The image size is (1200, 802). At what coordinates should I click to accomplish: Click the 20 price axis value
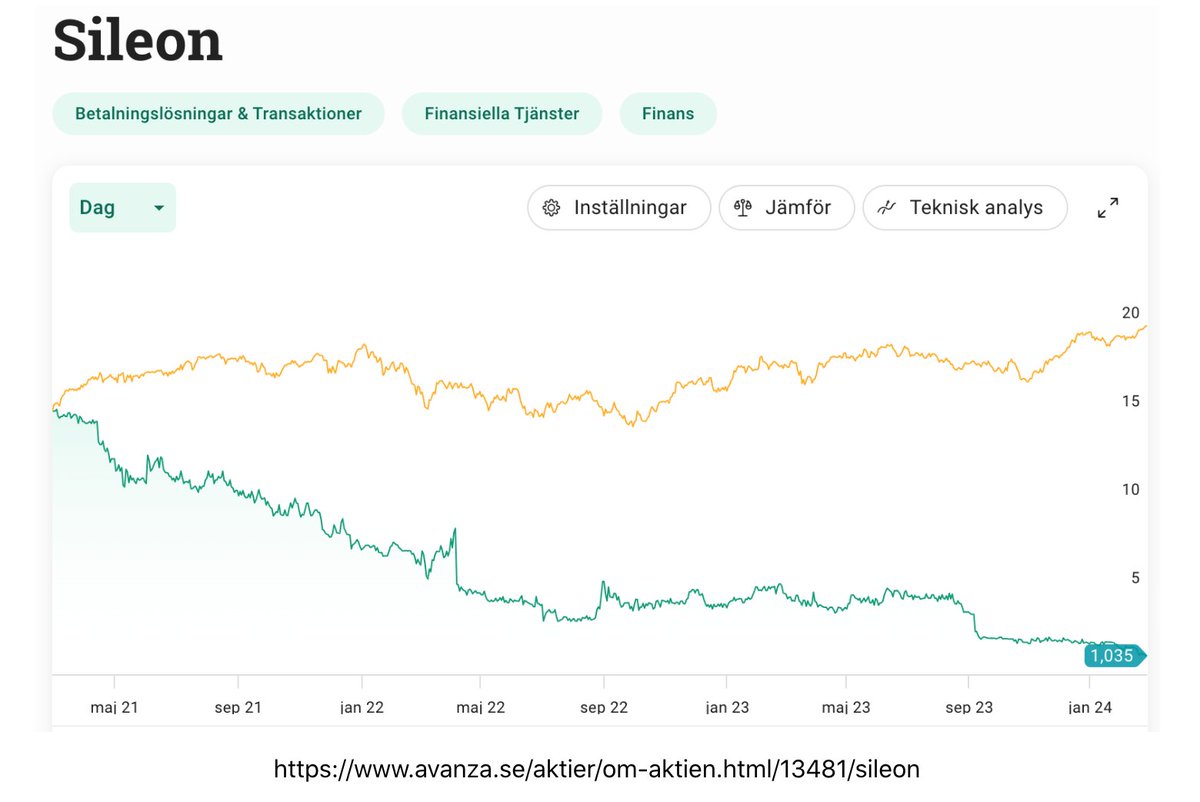tap(1131, 313)
